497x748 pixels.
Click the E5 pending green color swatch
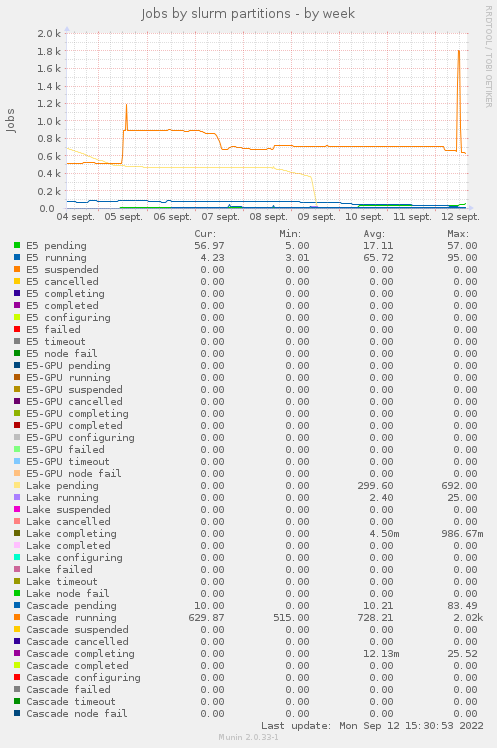(17, 245)
